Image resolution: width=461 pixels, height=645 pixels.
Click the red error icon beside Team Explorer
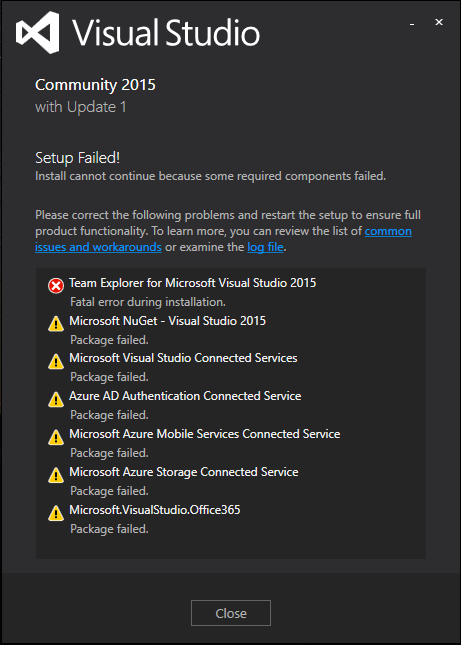tap(56, 285)
